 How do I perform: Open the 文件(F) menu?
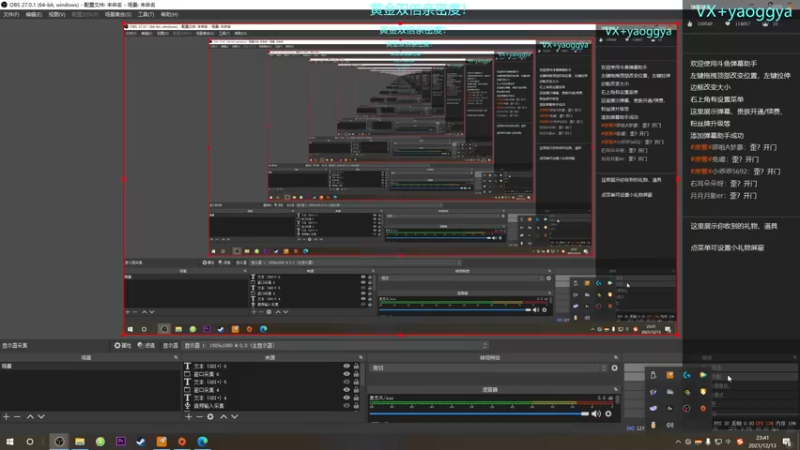pyautogui.click(x=11, y=14)
